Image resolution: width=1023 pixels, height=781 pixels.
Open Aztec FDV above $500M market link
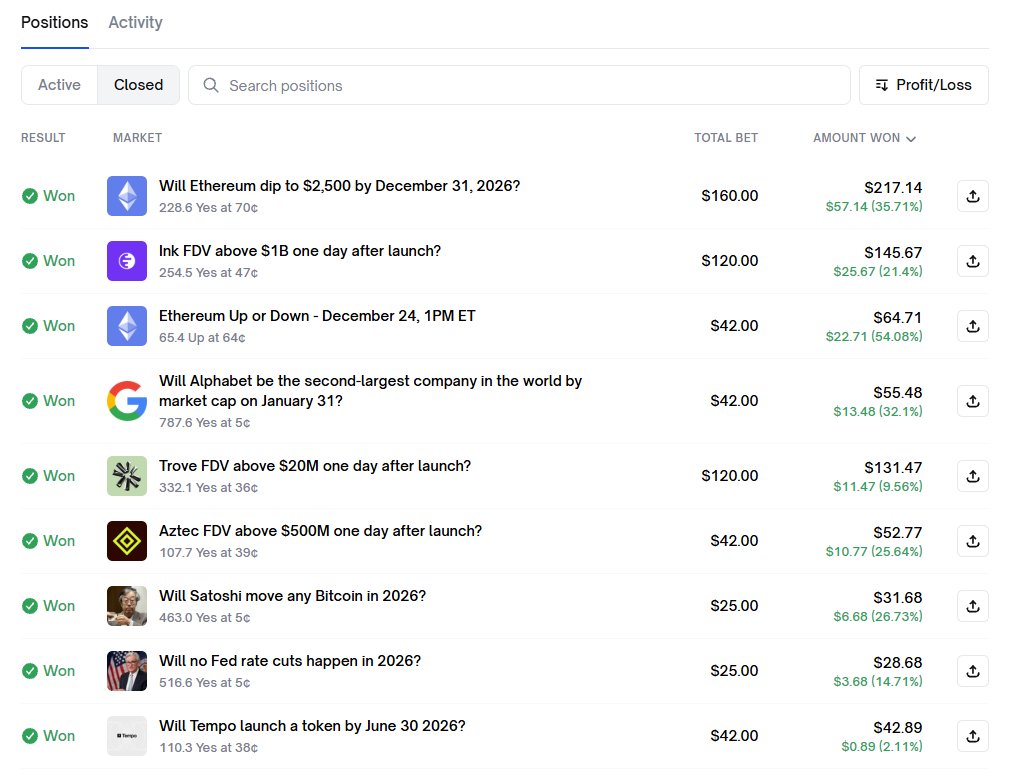pos(320,531)
